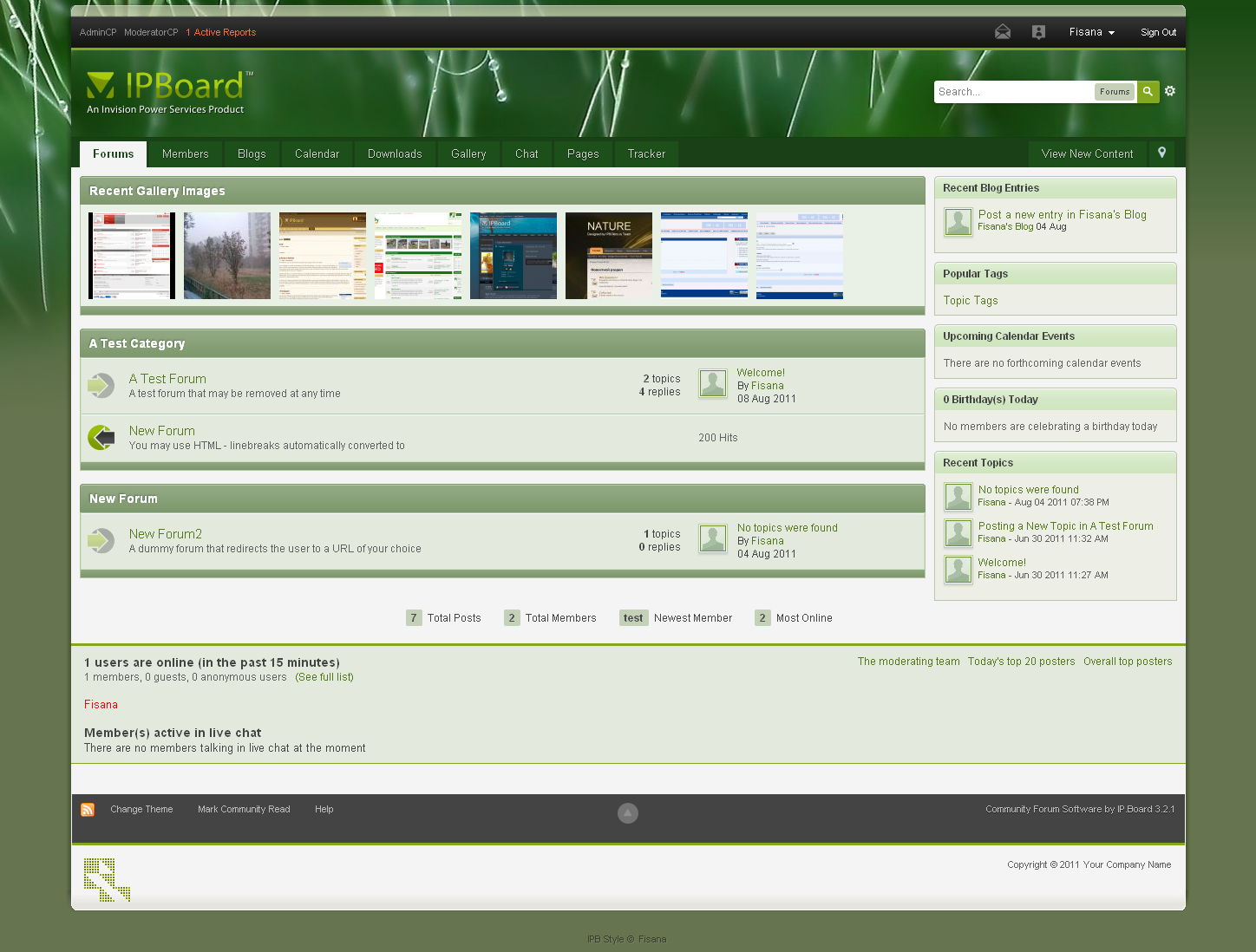Open the Downloads tab
1256x952 pixels.
pos(395,154)
